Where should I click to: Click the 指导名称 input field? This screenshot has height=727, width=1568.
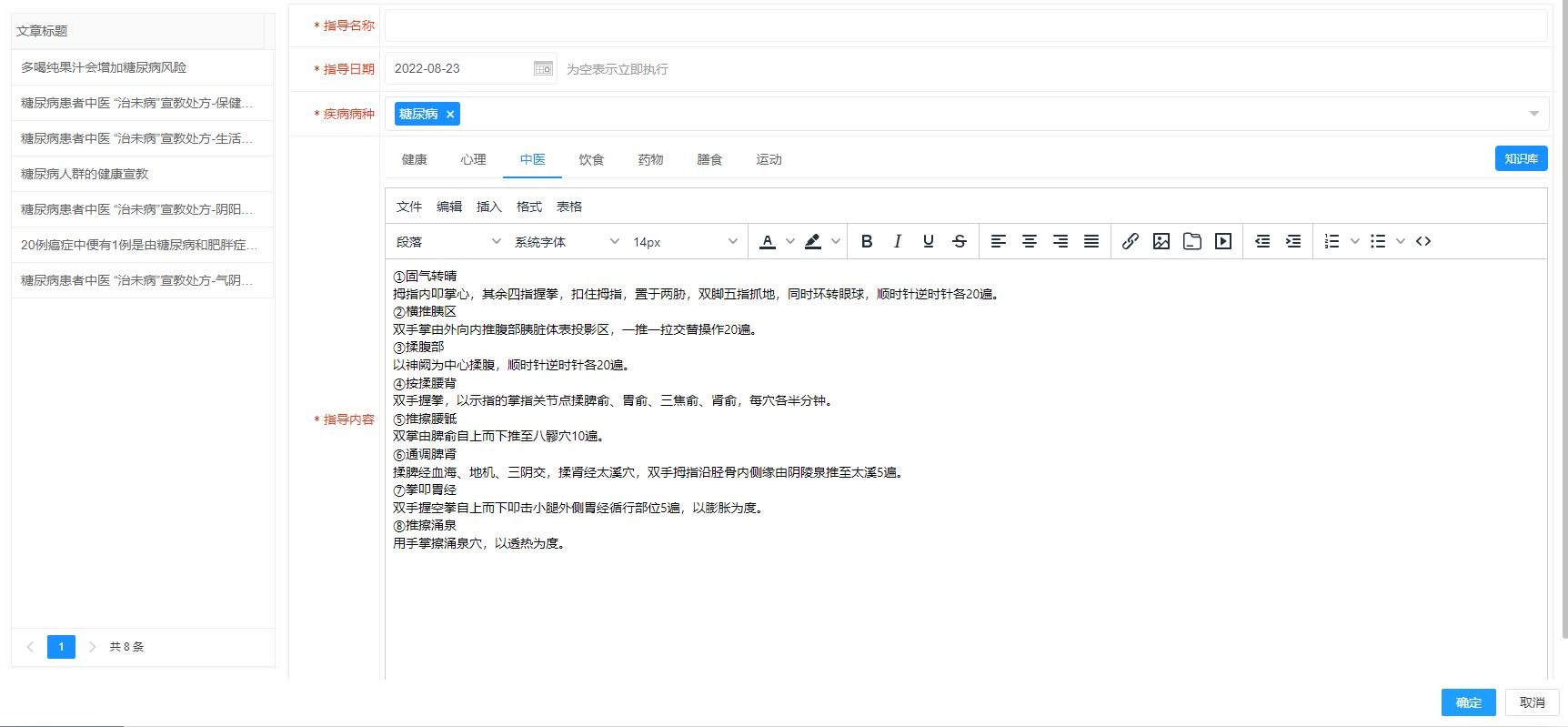coord(965,25)
